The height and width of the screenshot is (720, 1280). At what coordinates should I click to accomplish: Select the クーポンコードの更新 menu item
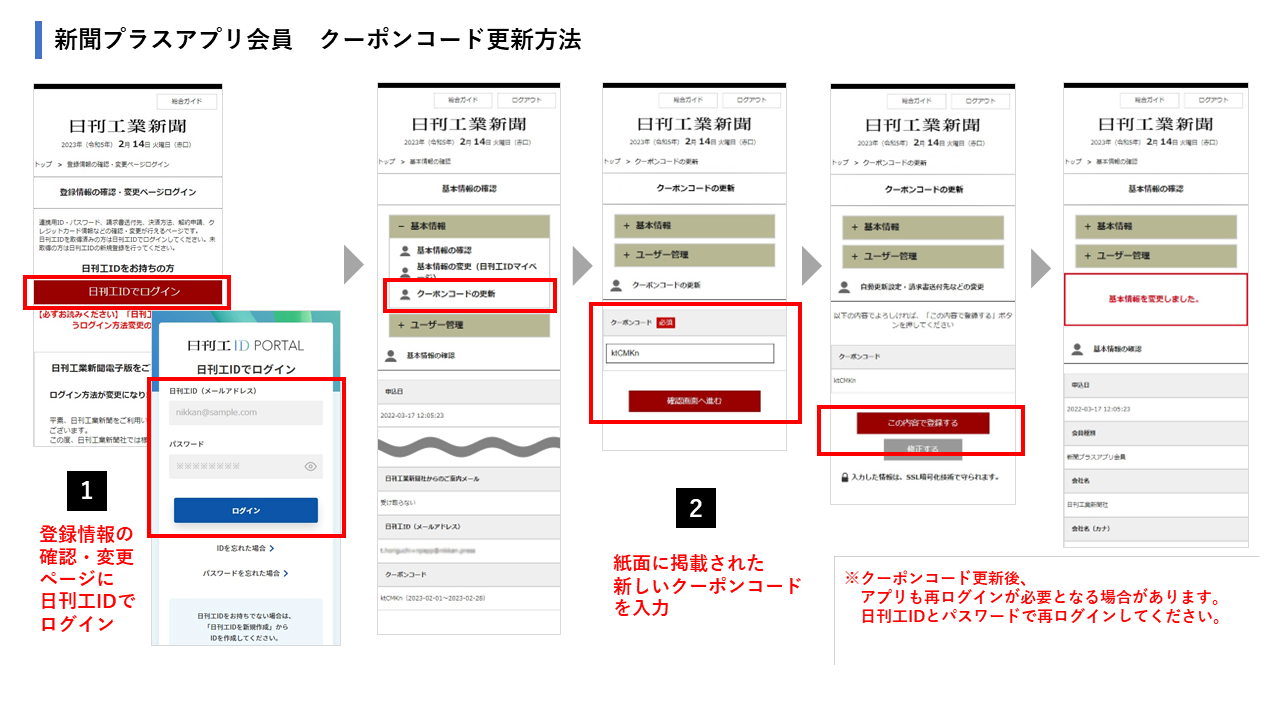tap(456, 294)
